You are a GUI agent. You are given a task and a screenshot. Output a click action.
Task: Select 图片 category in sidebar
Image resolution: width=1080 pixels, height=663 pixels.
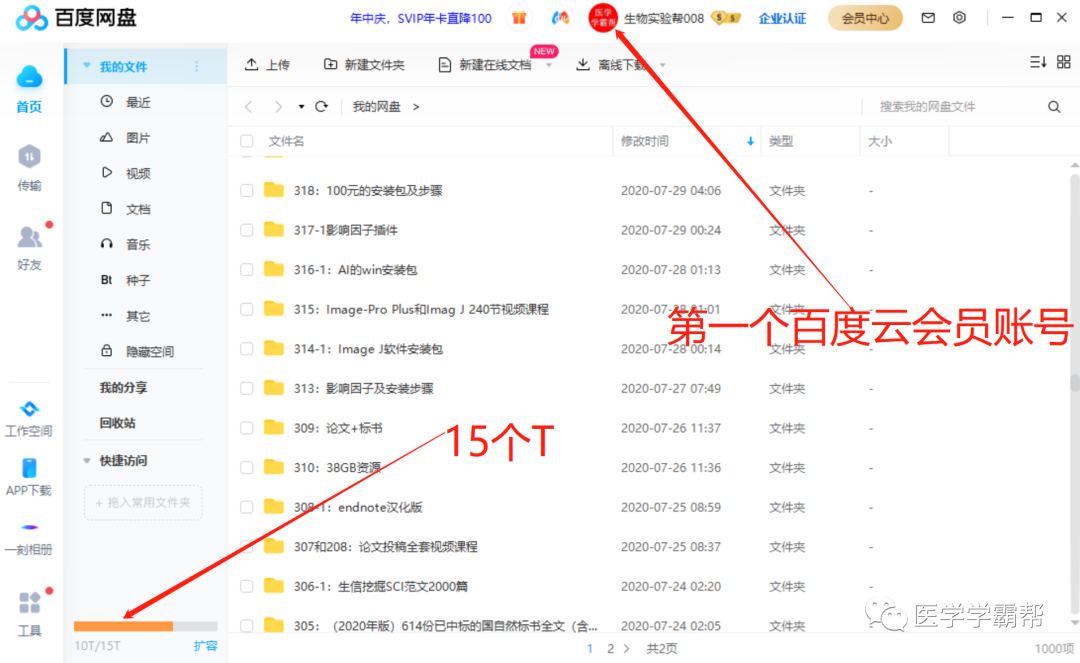coord(138,138)
